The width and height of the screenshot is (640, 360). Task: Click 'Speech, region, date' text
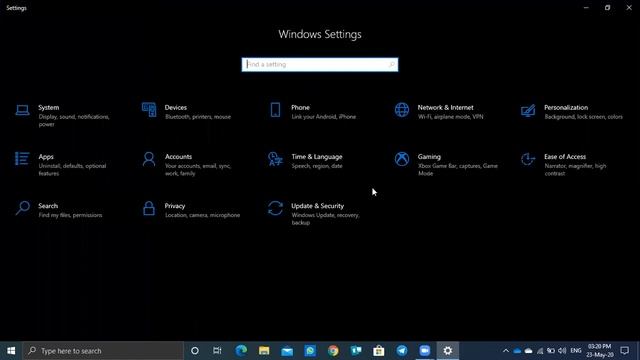pos(317,166)
